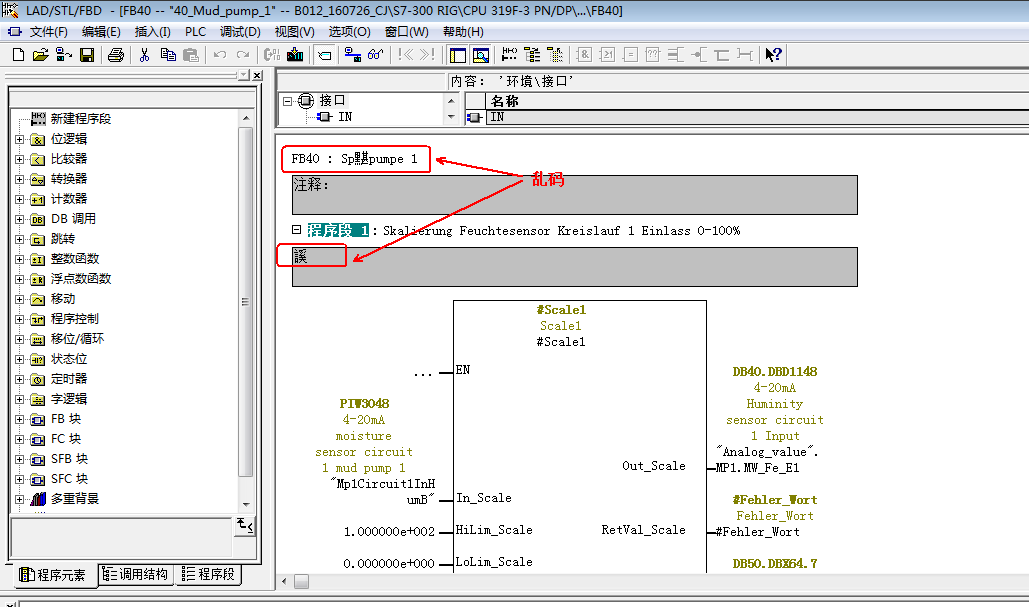
Task: Open the PLC menu
Action: coord(195,32)
